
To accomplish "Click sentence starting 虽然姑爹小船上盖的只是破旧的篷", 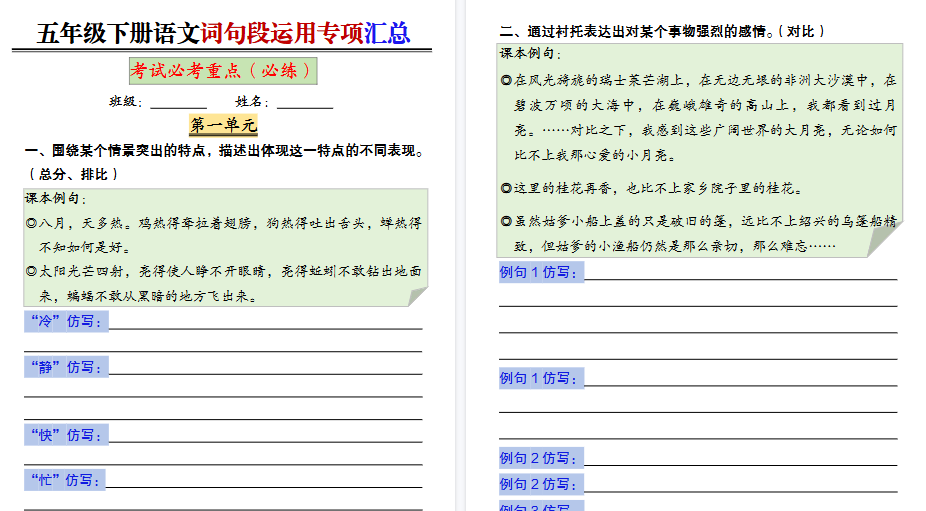I will tap(699, 234).
